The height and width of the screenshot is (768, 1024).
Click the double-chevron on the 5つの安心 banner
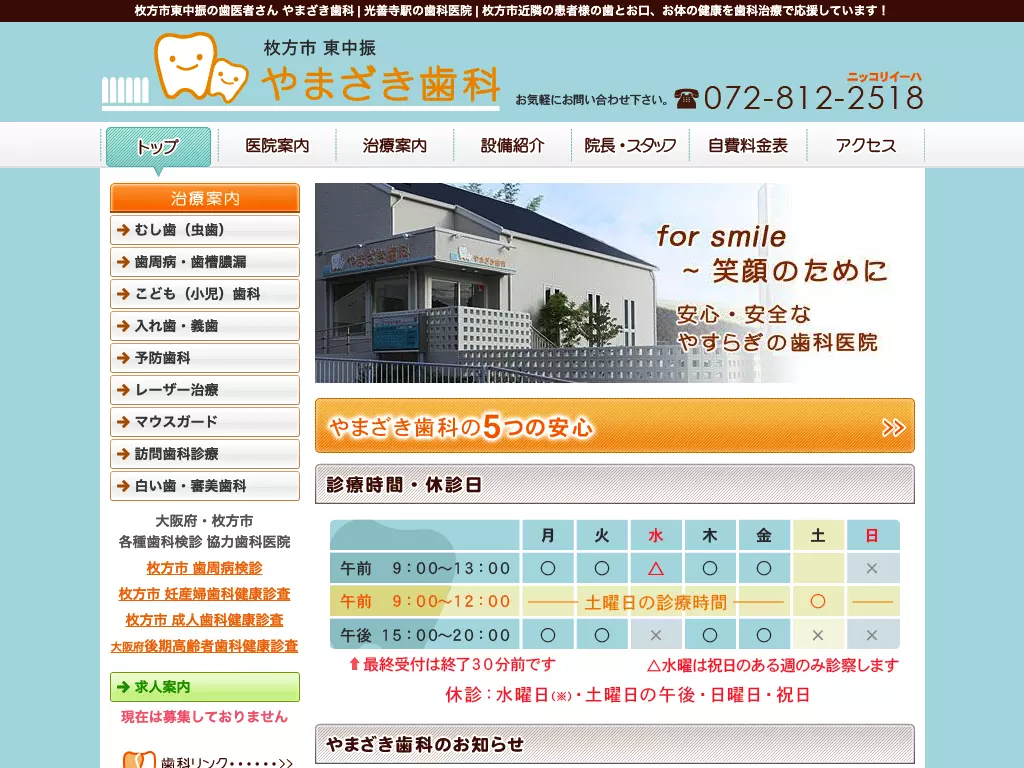893,427
